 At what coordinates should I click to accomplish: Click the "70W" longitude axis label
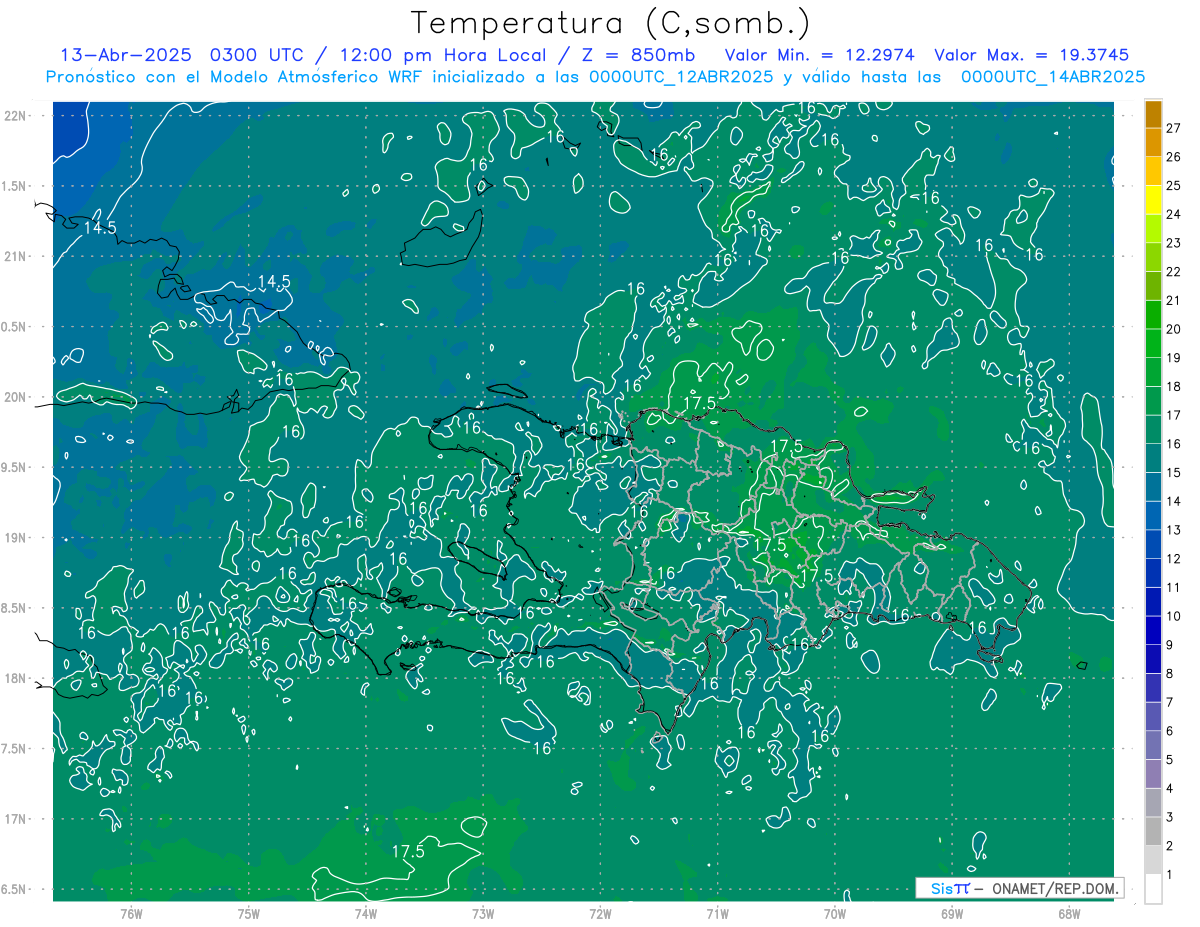point(835,914)
